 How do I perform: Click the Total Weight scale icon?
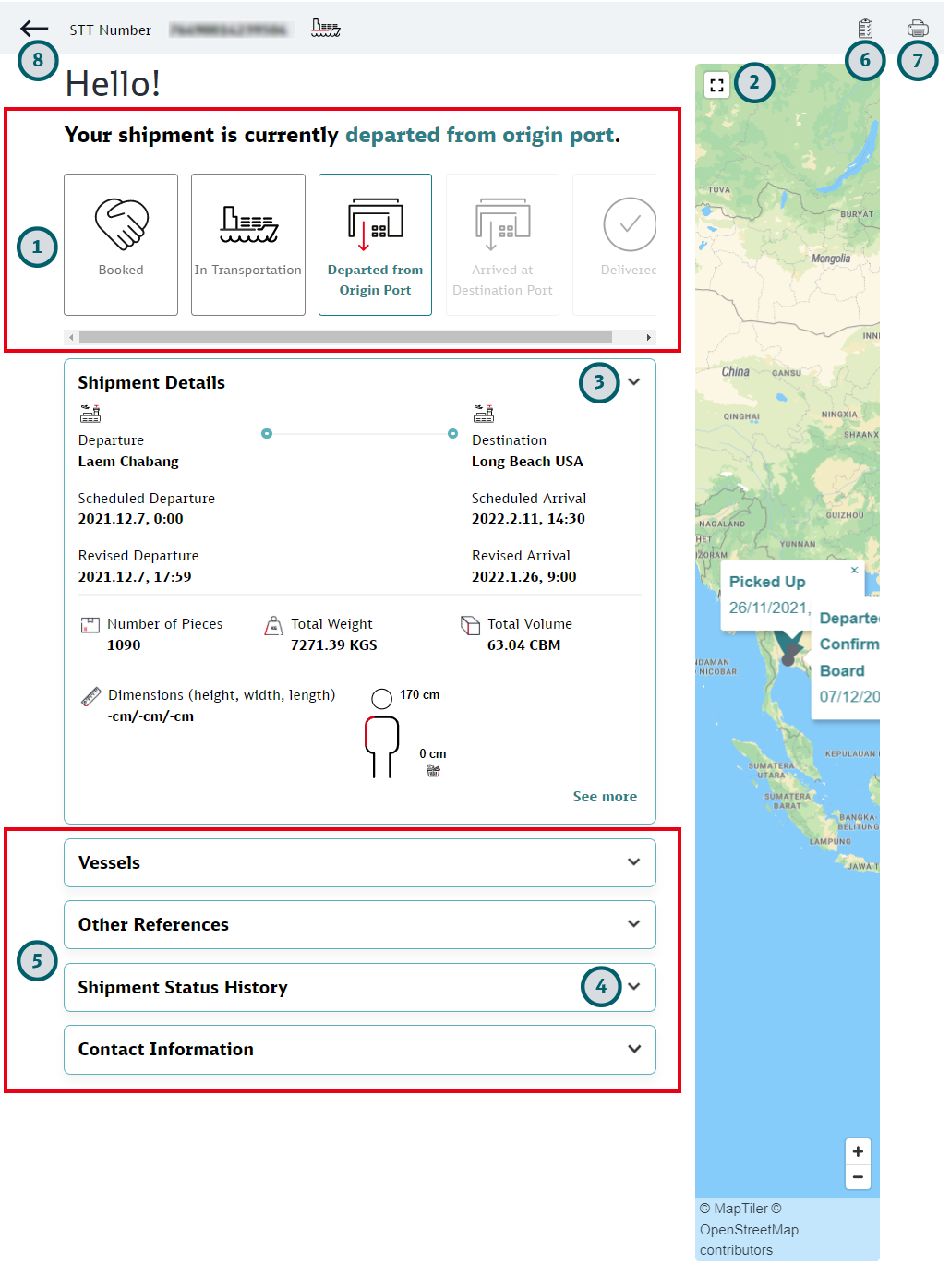(273, 625)
